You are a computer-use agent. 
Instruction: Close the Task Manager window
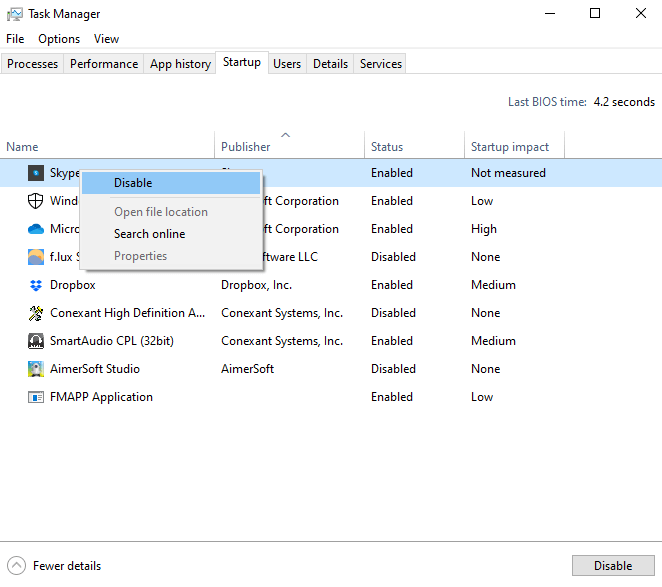point(640,14)
